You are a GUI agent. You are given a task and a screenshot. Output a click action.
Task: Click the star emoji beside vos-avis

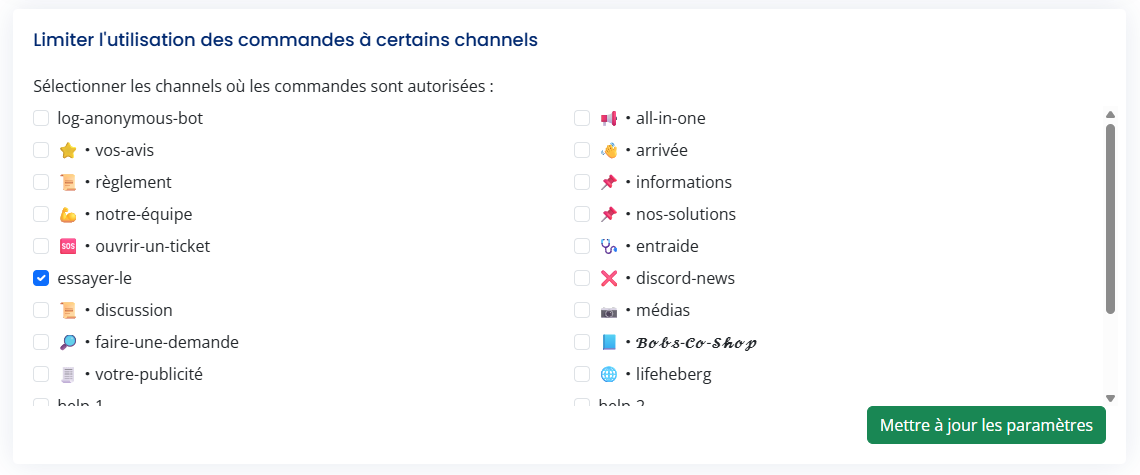tap(68, 150)
